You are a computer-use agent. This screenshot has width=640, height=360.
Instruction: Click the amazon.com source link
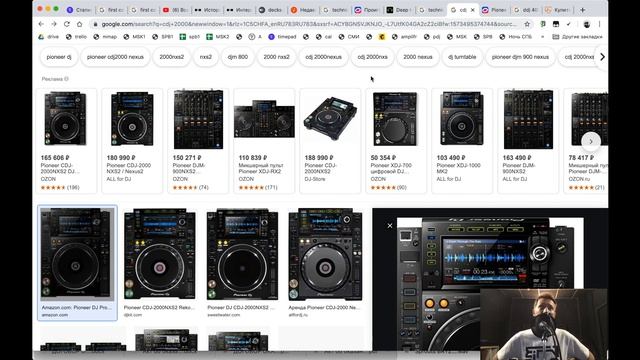[55, 315]
